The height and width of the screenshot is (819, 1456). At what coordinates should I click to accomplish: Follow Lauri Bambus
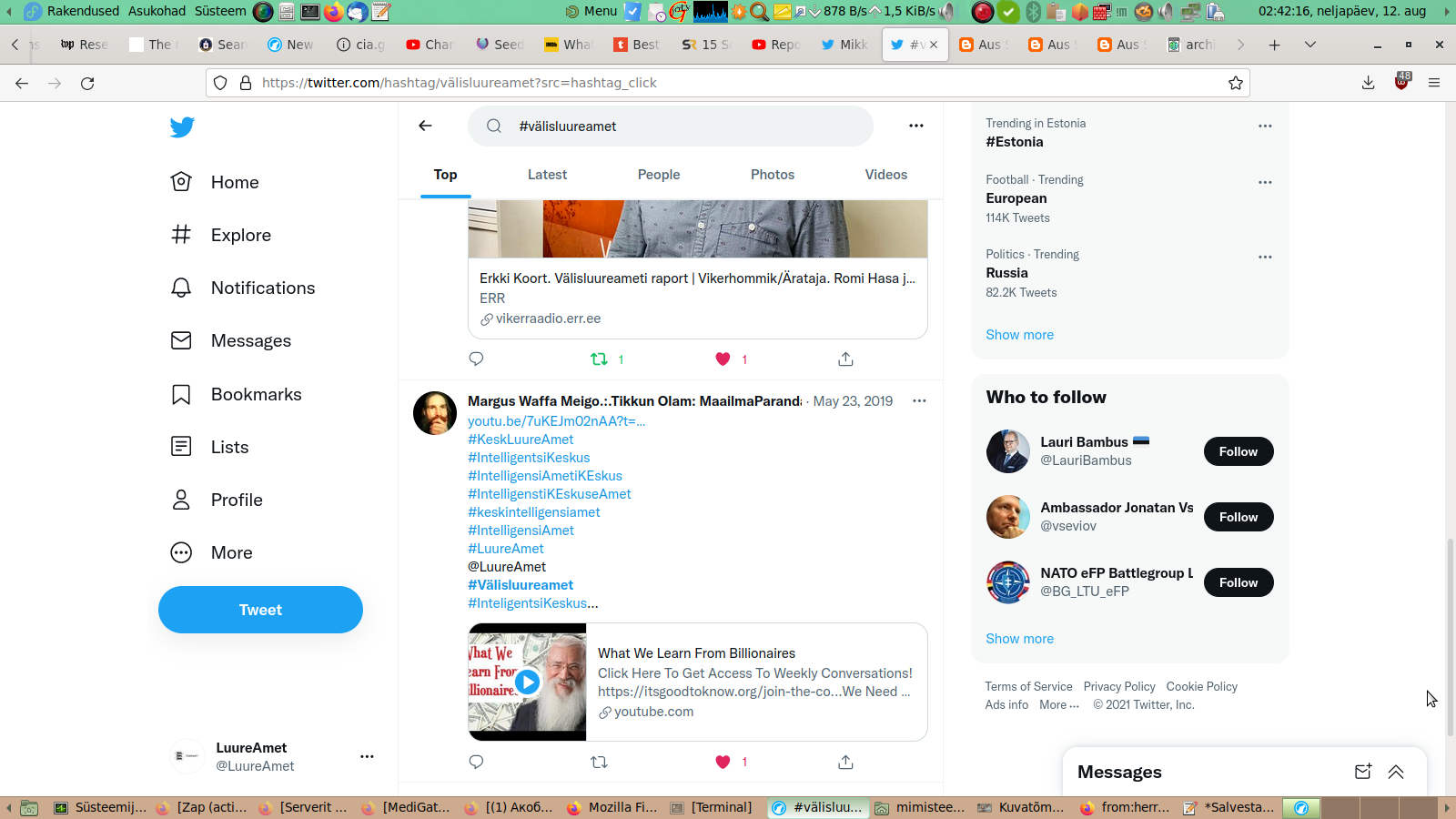1239,451
